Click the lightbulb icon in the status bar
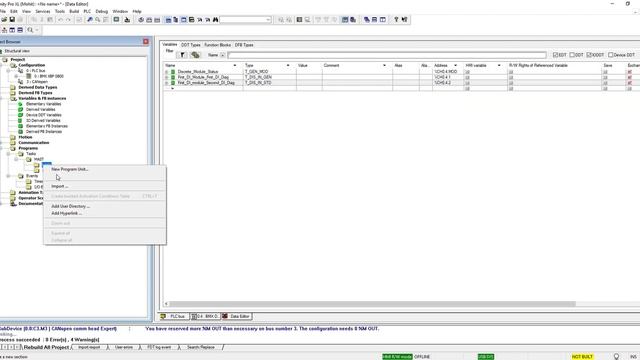Viewport: 640px width, 360px height. 617,357
